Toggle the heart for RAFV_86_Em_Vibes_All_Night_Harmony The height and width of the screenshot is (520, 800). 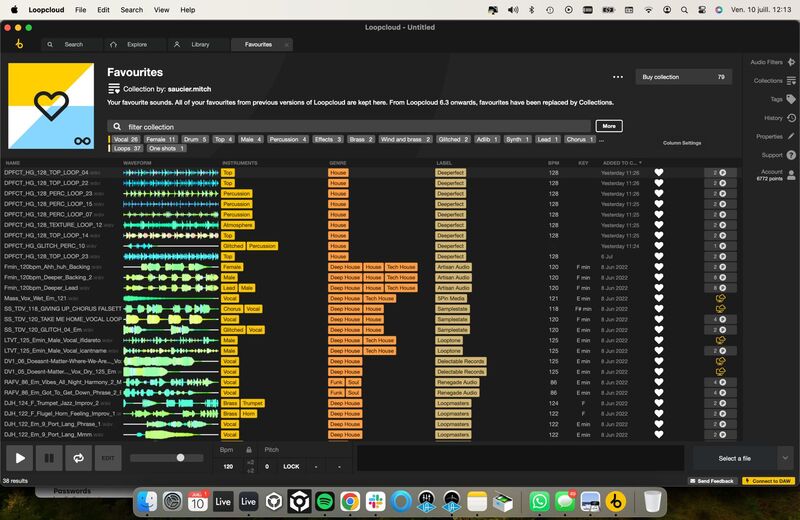tap(659, 382)
